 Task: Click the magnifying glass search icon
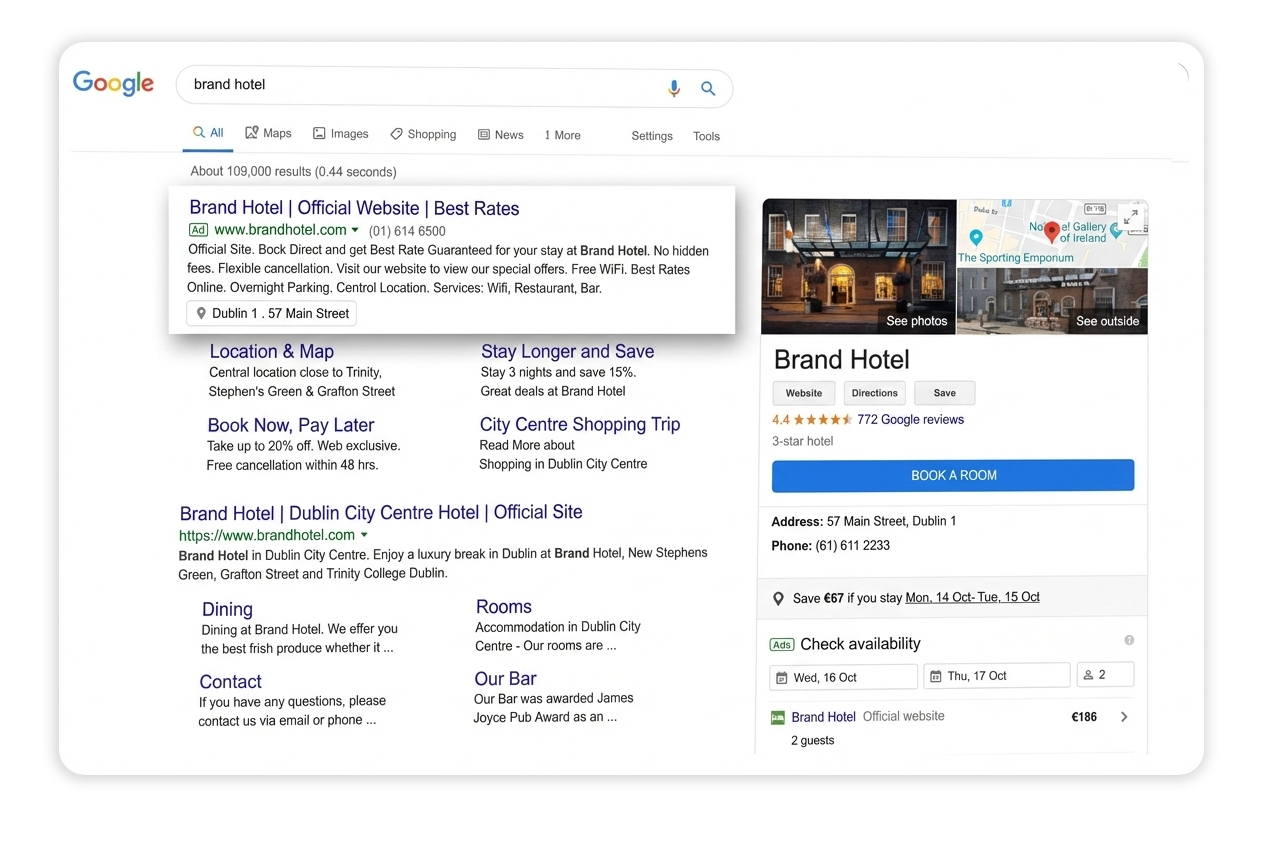708,88
